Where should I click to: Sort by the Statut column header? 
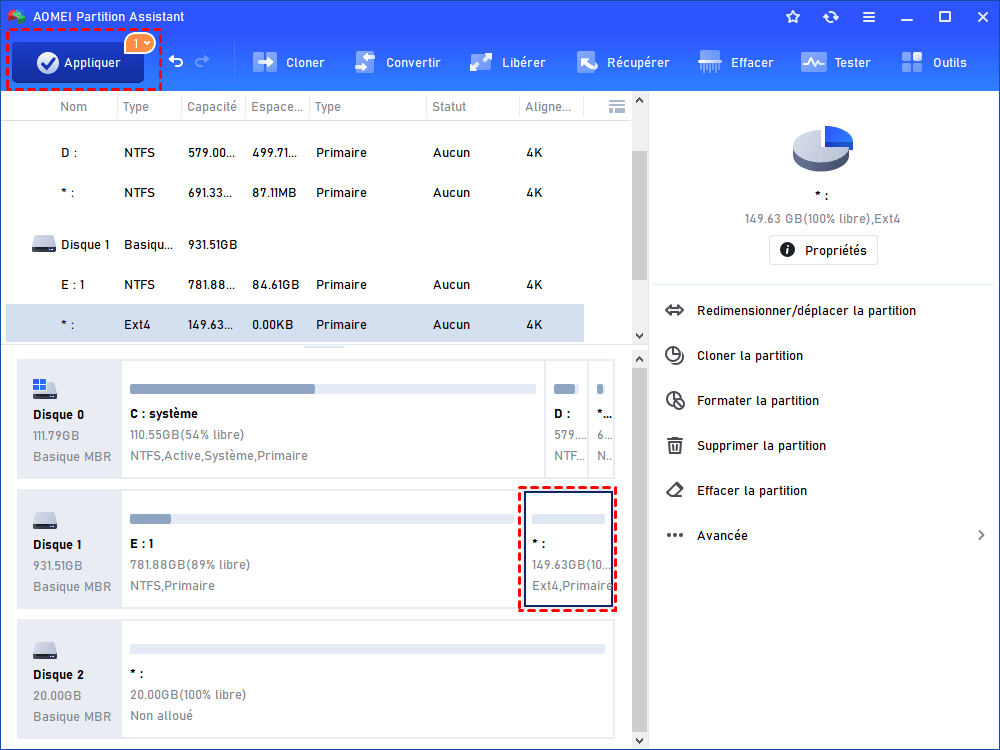[449, 107]
